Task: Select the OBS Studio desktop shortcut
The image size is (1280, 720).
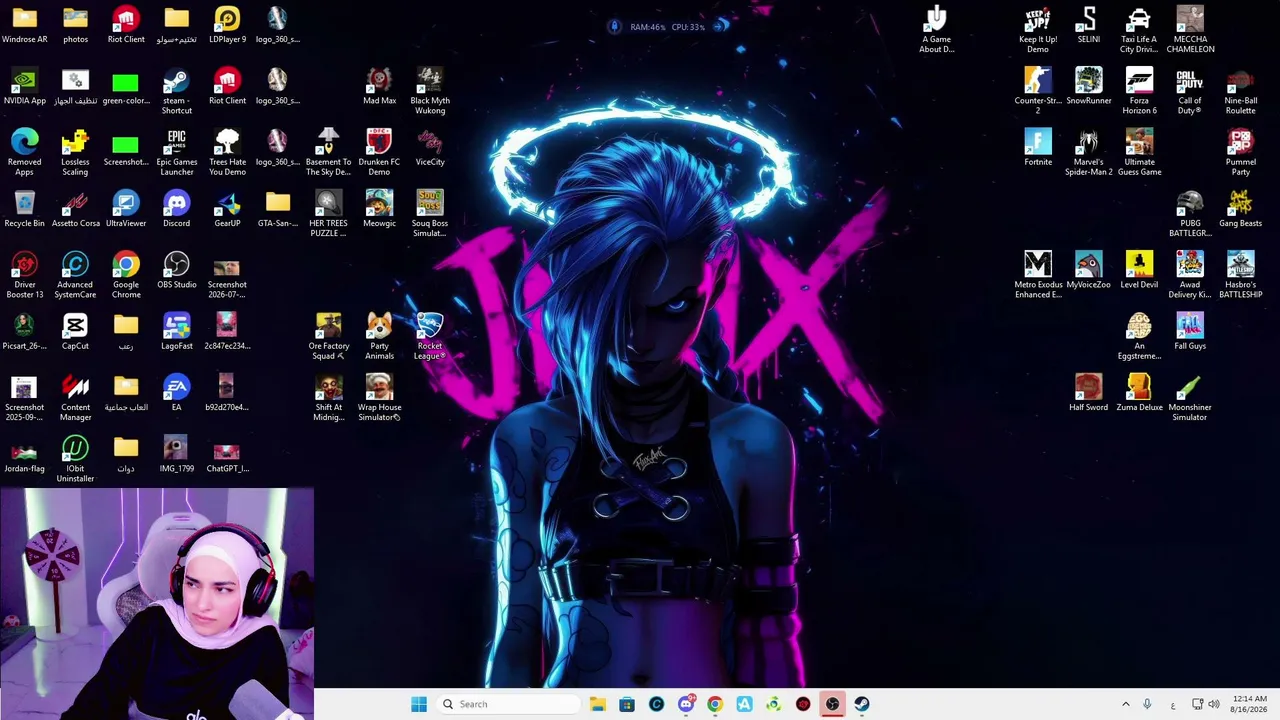Action: coord(176,270)
